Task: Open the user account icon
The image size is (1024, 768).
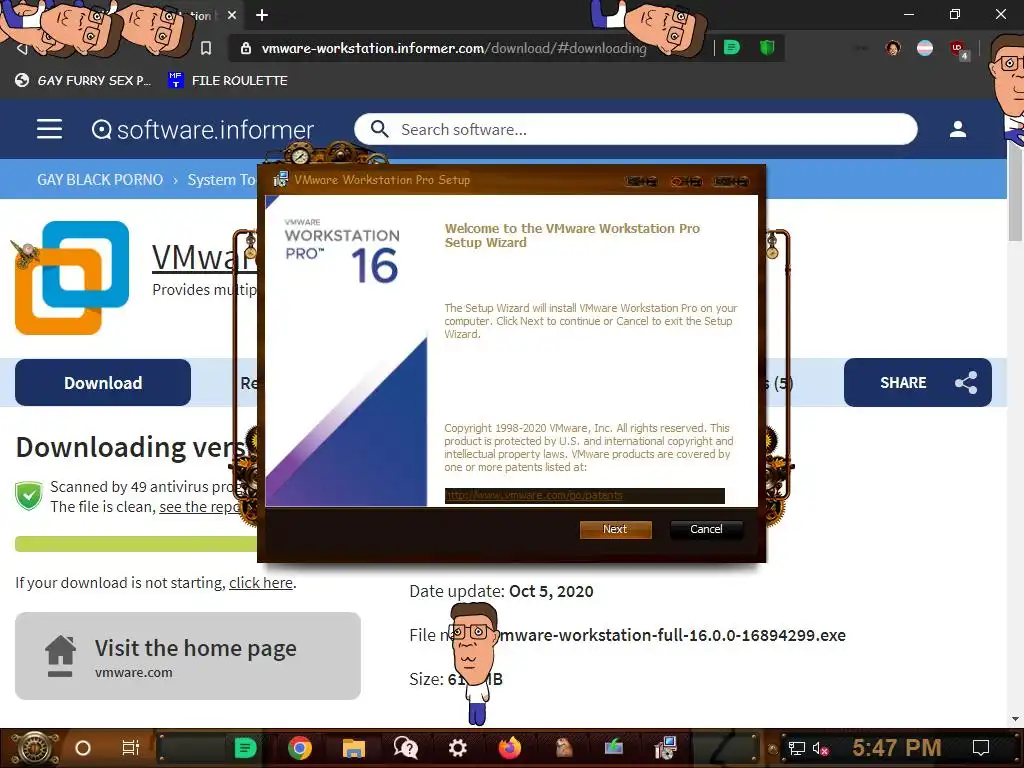Action: coord(957,129)
